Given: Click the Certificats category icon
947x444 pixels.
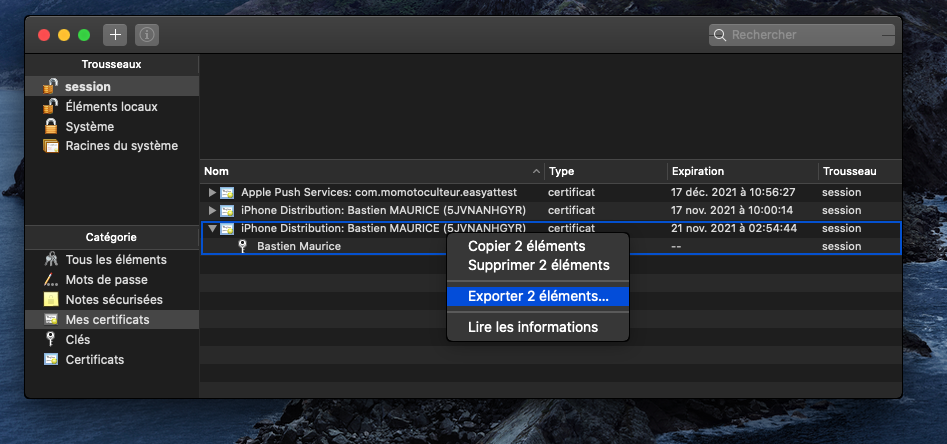Looking at the screenshot, I should [51, 359].
